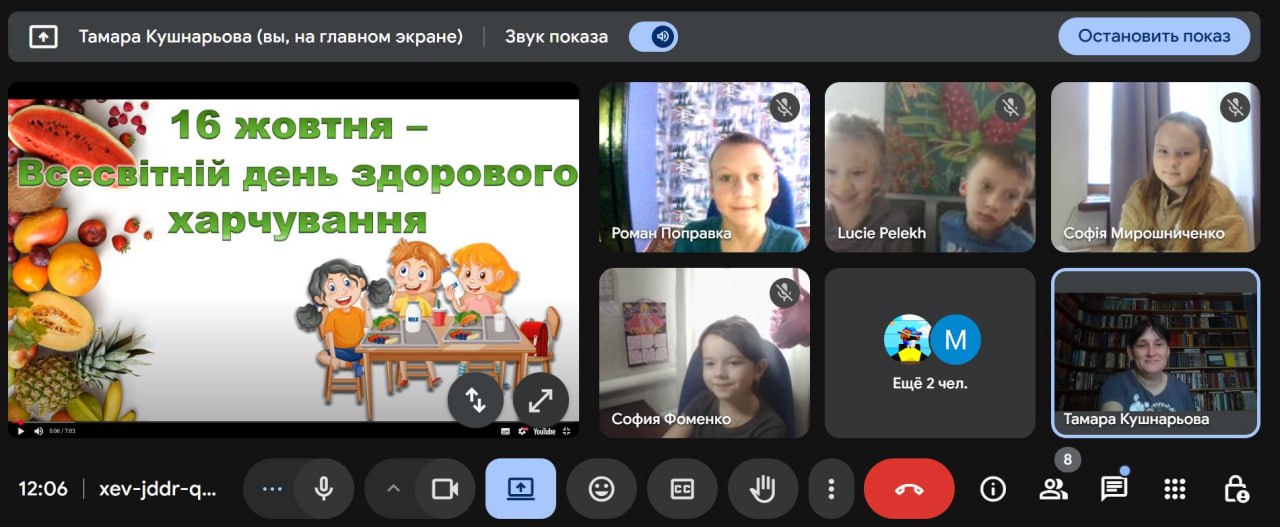Show the participants list
Viewport: 1280px width, 527px height.
pyautogui.click(x=1053, y=488)
